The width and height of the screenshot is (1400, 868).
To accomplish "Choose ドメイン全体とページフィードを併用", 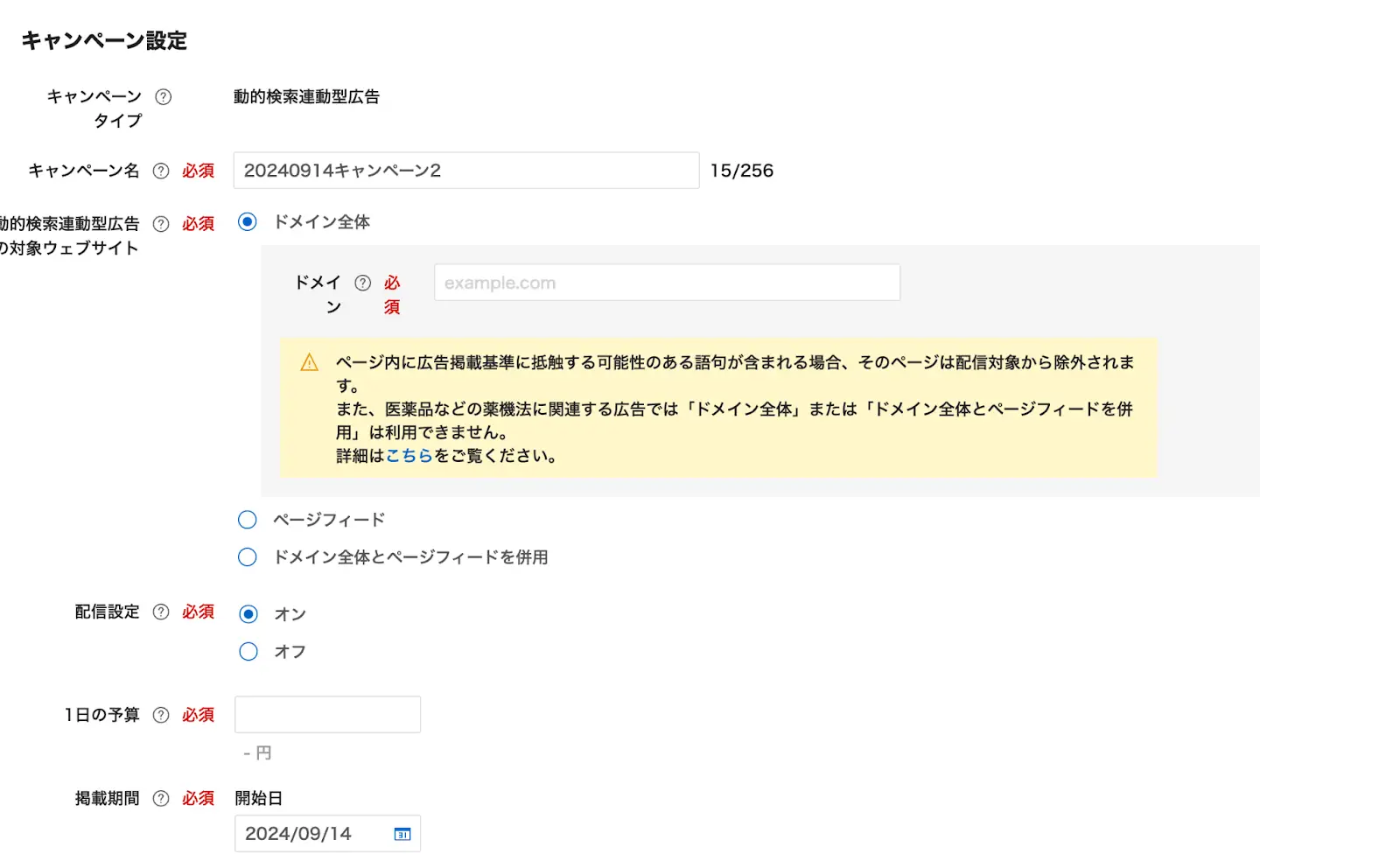I will click(x=248, y=556).
